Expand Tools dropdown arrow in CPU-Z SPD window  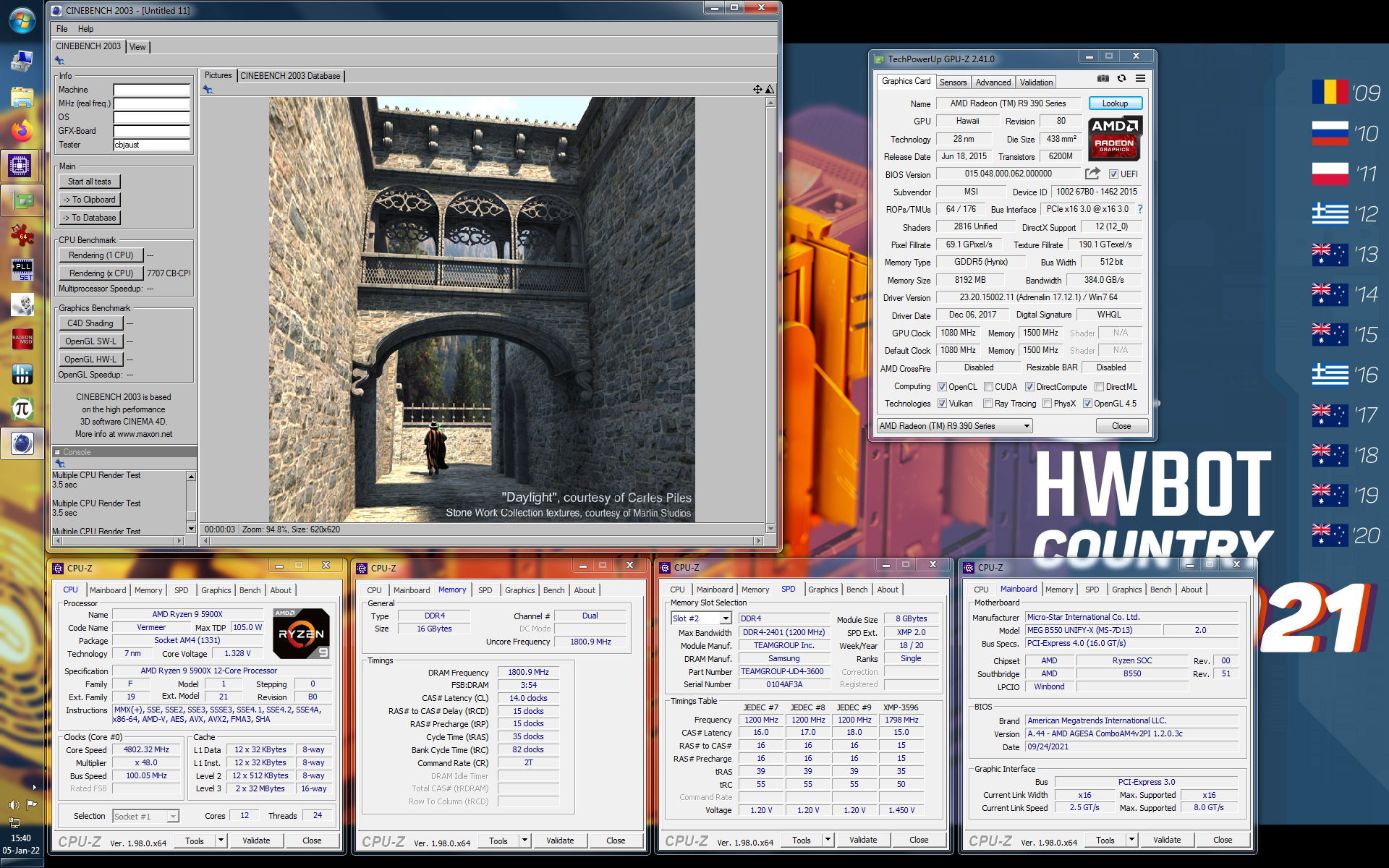[x=828, y=840]
